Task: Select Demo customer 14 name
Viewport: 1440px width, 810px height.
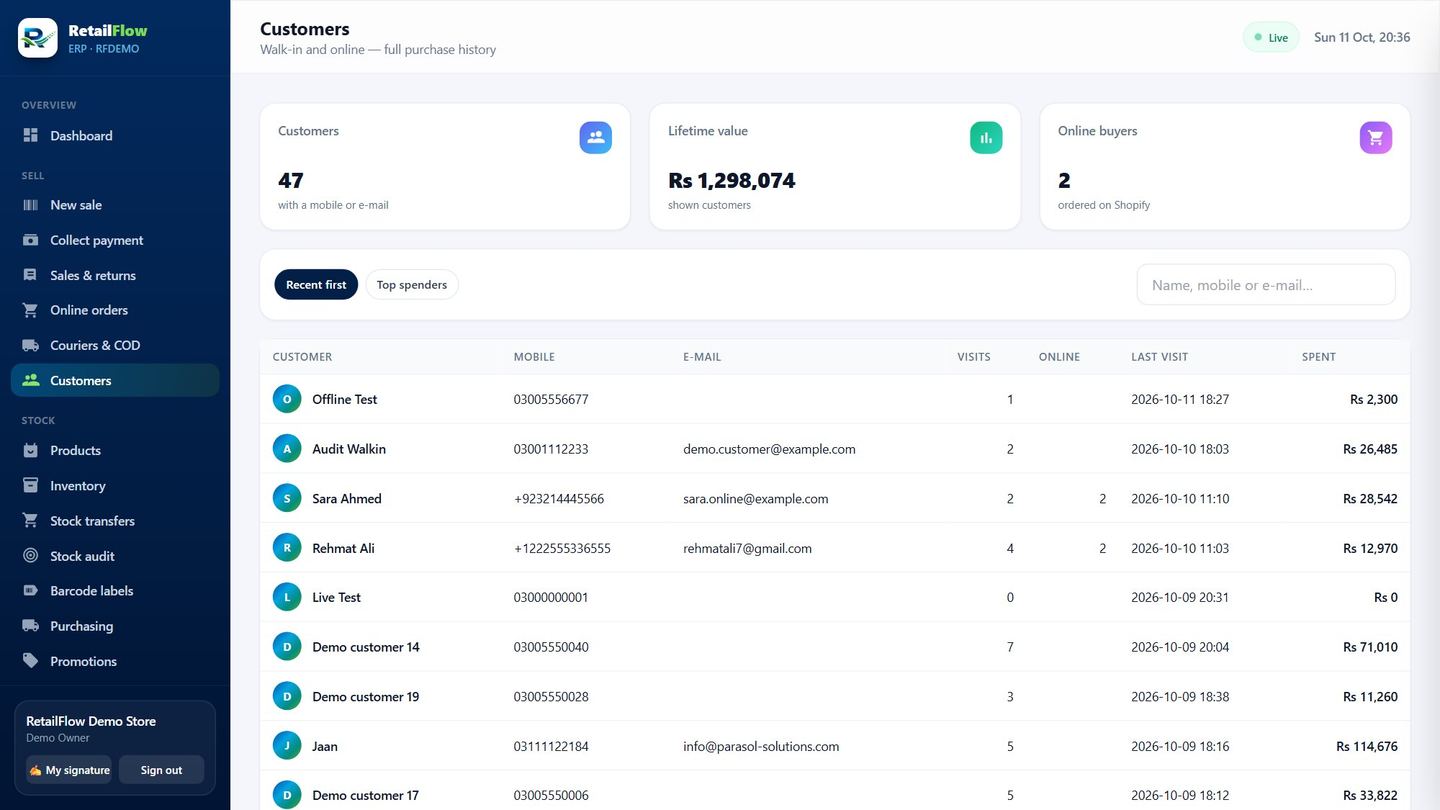Action: click(366, 647)
